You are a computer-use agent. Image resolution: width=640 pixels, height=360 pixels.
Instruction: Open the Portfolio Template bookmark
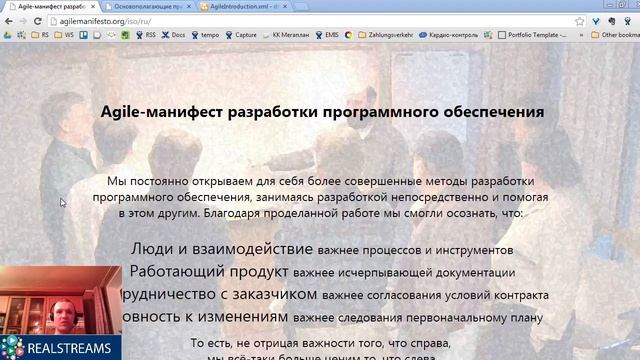coord(532,36)
